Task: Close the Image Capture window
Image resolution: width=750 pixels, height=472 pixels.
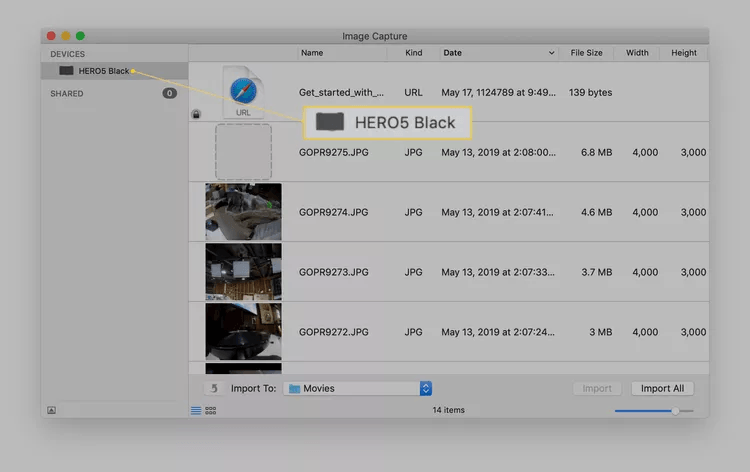Action: pyautogui.click(x=51, y=36)
